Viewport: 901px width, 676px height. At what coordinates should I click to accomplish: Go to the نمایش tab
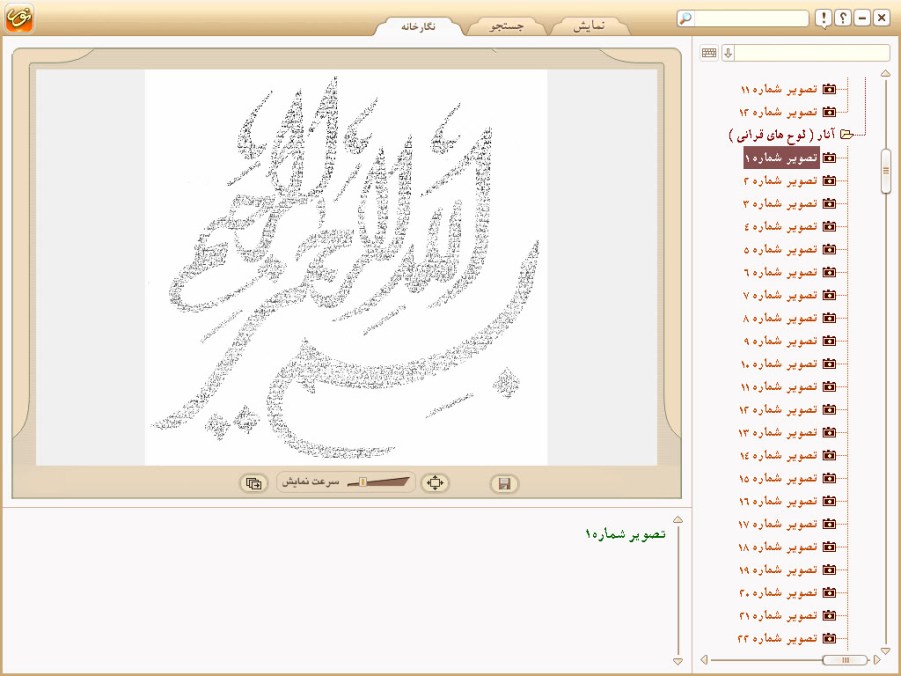click(x=589, y=26)
